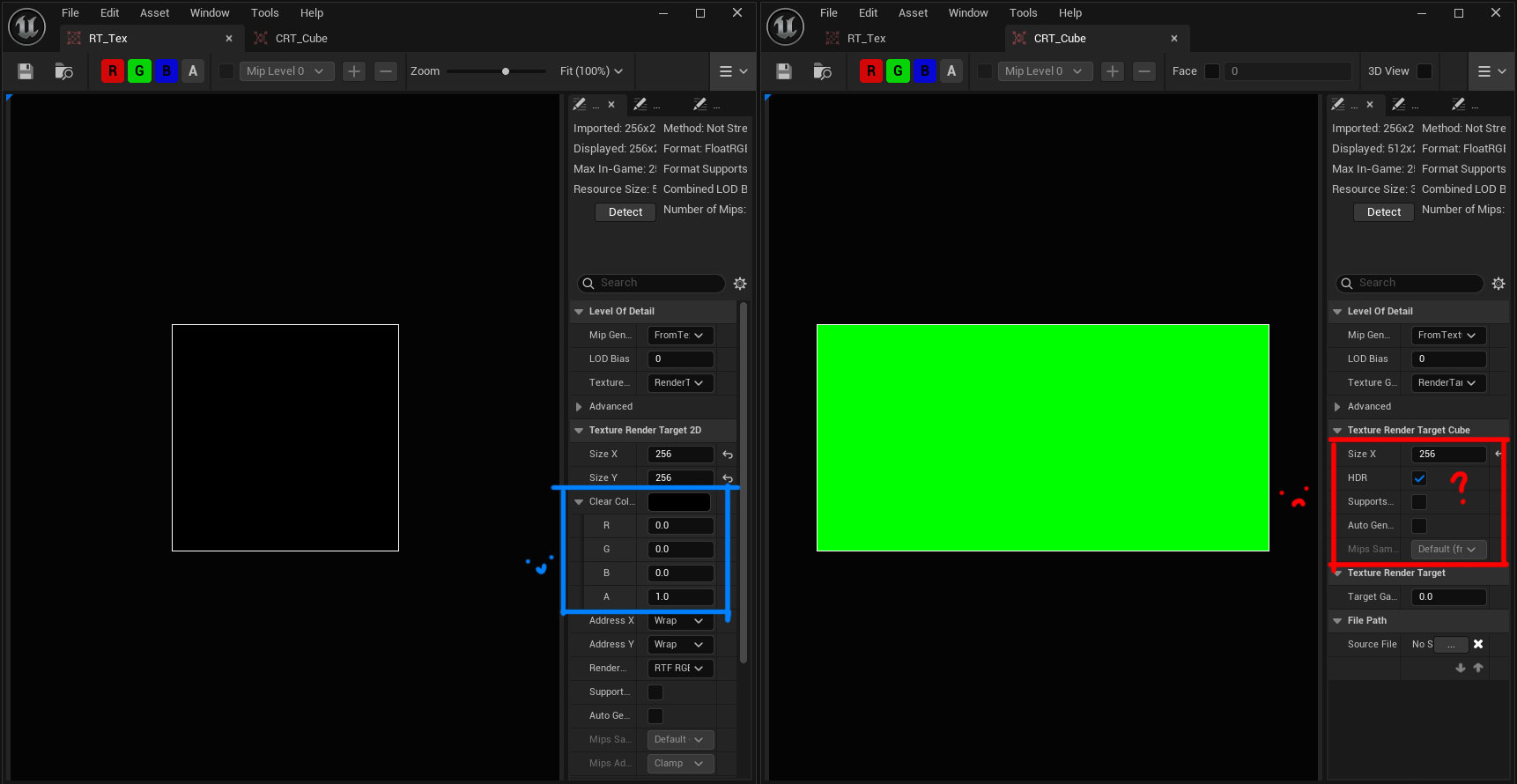
Task: Click Search field in RT_Tex details
Action: 651,283
